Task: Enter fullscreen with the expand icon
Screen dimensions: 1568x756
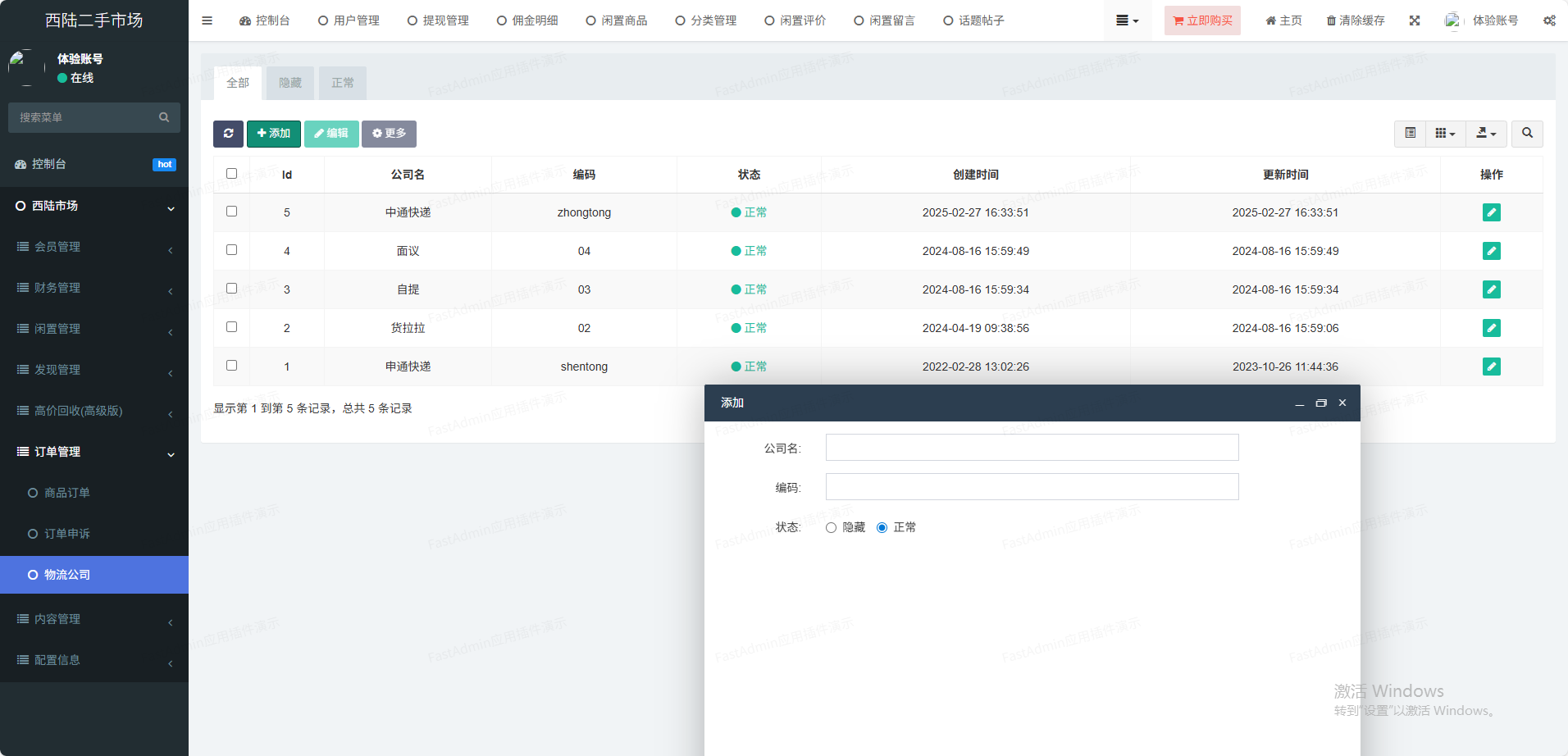Action: tap(1415, 20)
